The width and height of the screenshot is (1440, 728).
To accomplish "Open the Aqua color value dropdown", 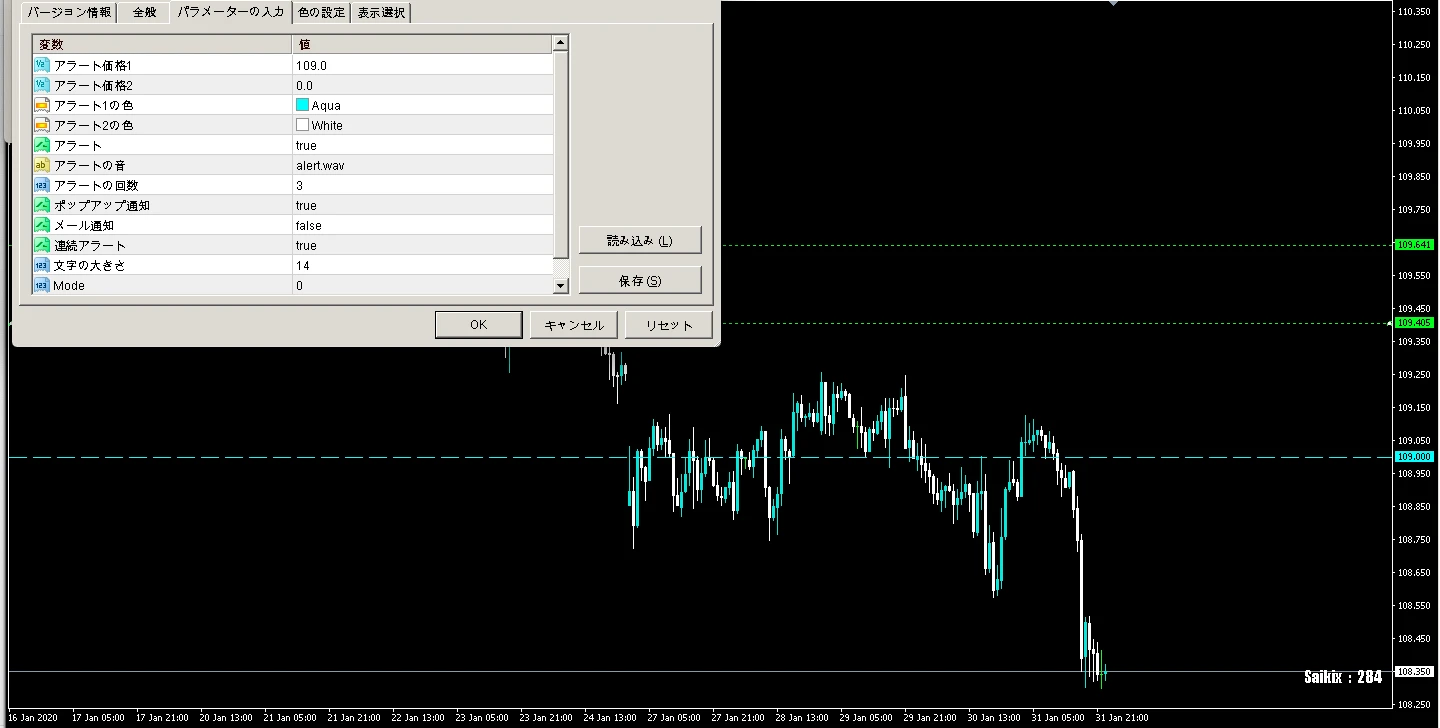I will coord(421,105).
